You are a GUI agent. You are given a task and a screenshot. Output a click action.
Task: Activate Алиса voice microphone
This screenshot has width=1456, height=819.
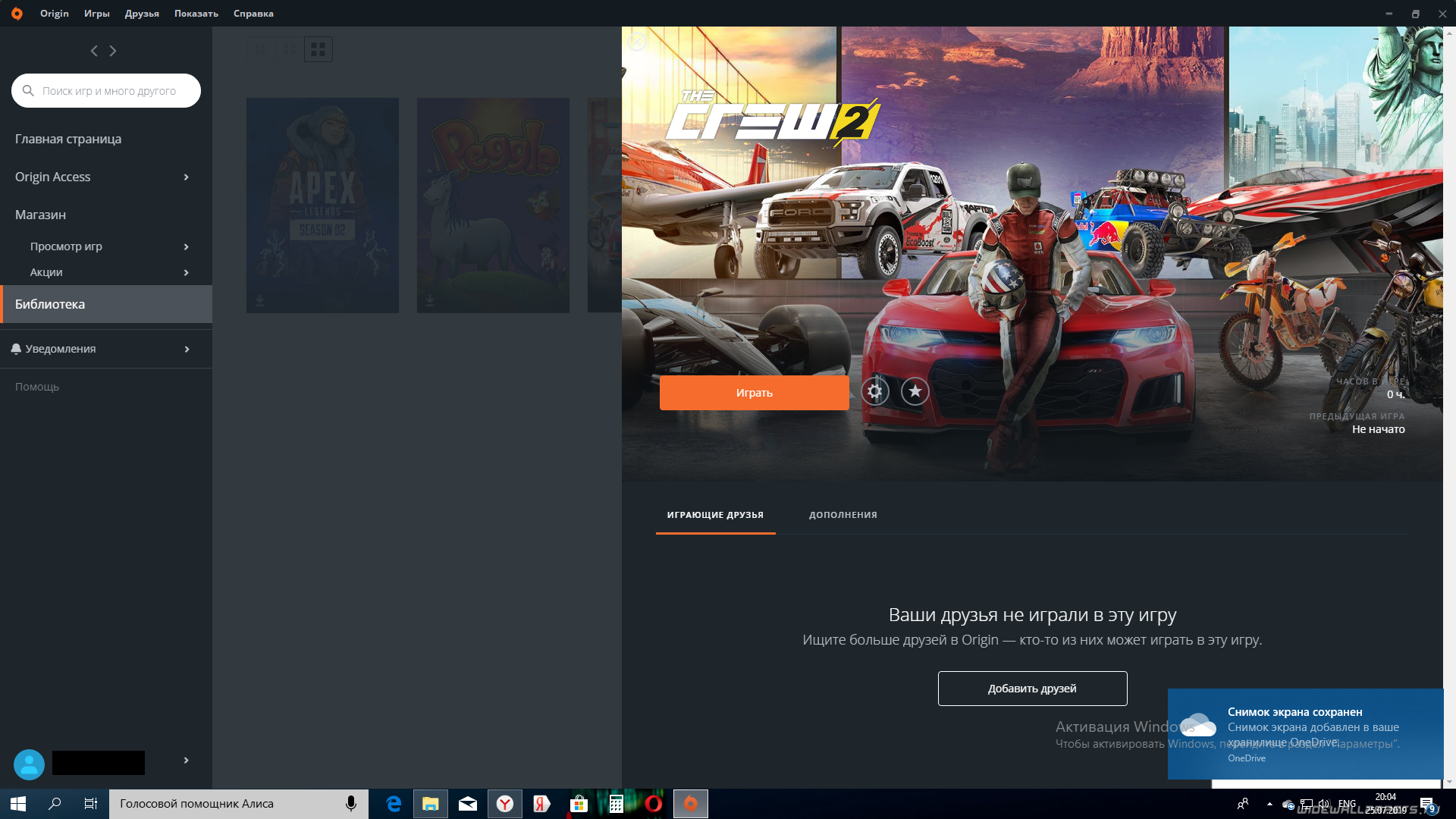click(x=351, y=804)
